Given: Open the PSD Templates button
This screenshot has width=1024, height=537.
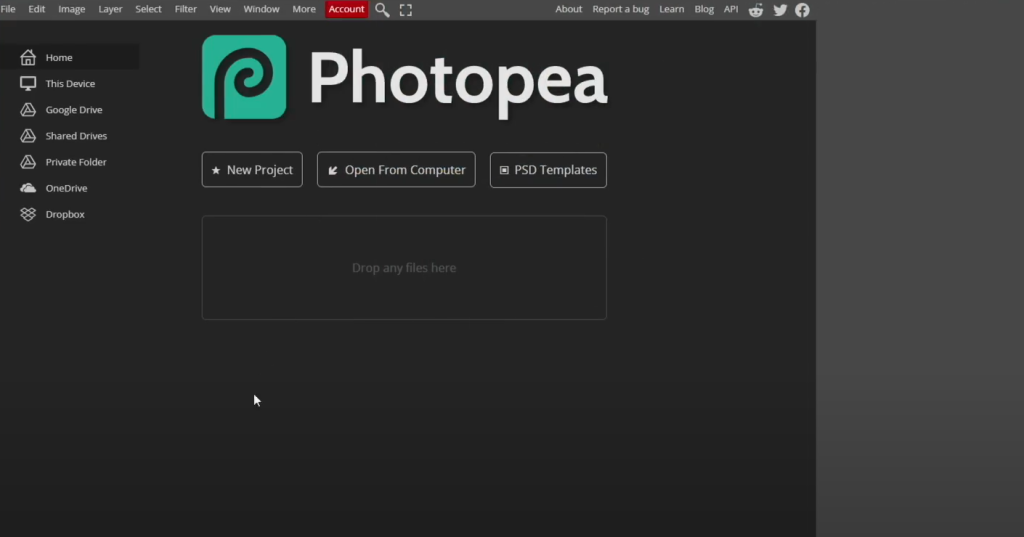Looking at the screenshot, I should point(548,170).
